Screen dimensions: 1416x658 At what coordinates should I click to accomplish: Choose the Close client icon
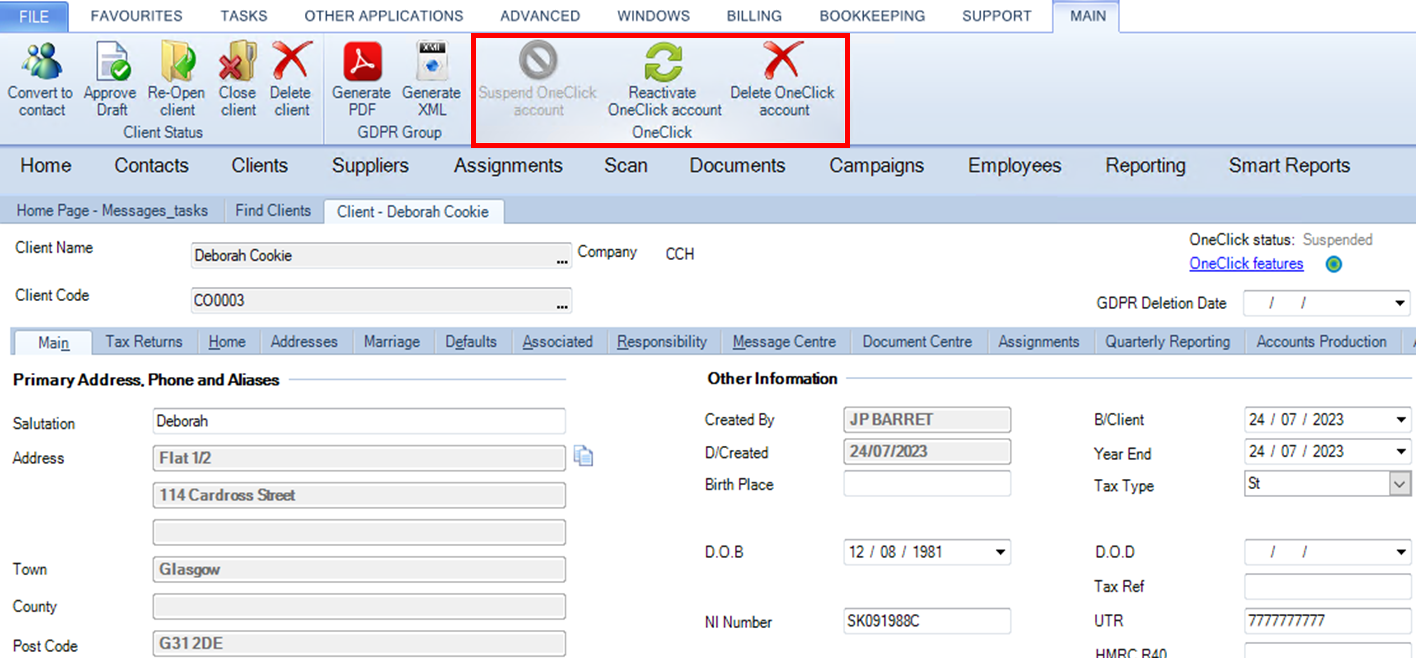point(238,62)
